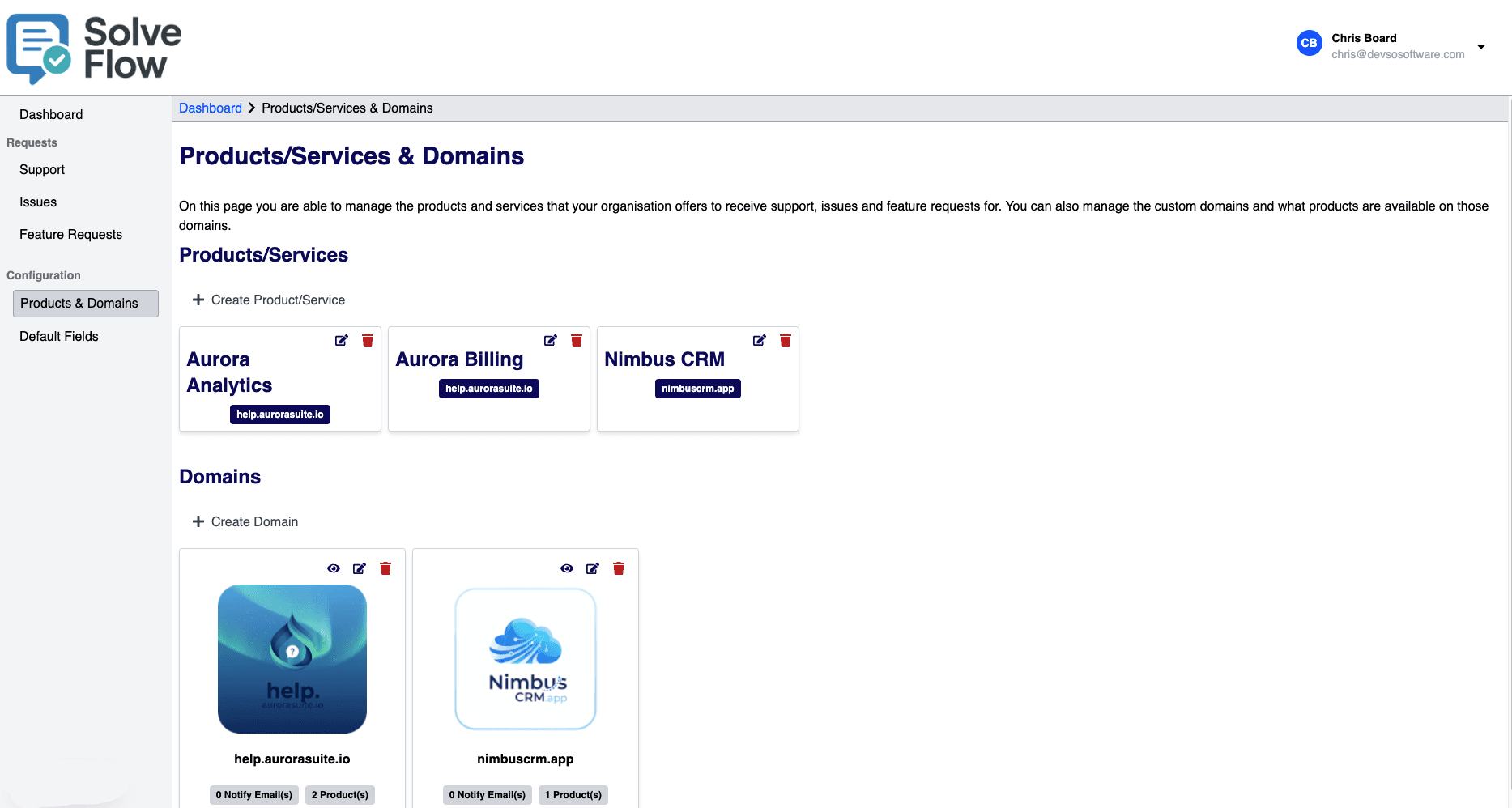Click the 2 Product(s) badge
The height and width of the screenshot is (808, 1512).
click(x=339, y=794)
